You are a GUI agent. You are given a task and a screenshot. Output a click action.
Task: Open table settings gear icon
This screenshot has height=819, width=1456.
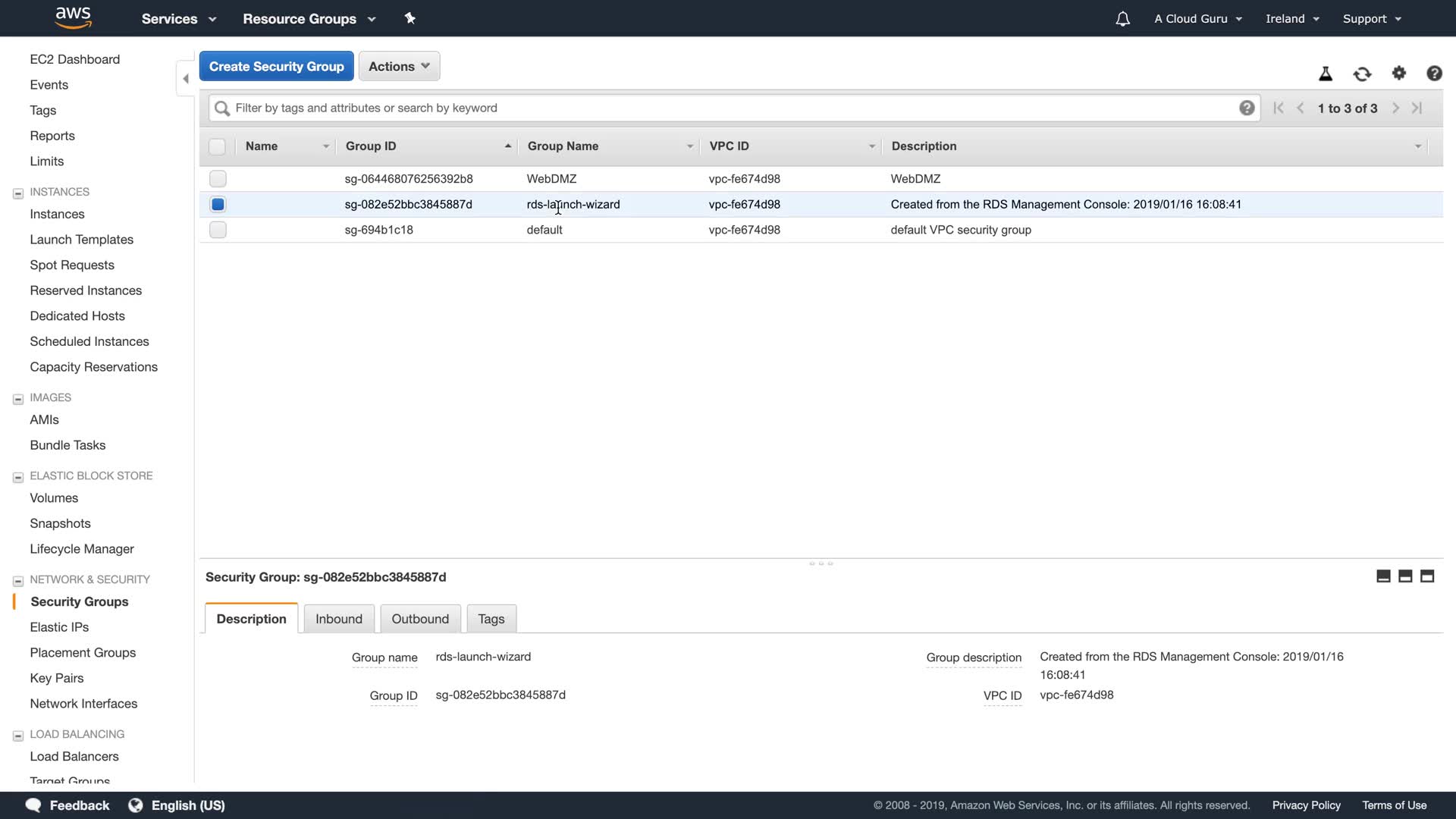click(x=1399, y=74)
